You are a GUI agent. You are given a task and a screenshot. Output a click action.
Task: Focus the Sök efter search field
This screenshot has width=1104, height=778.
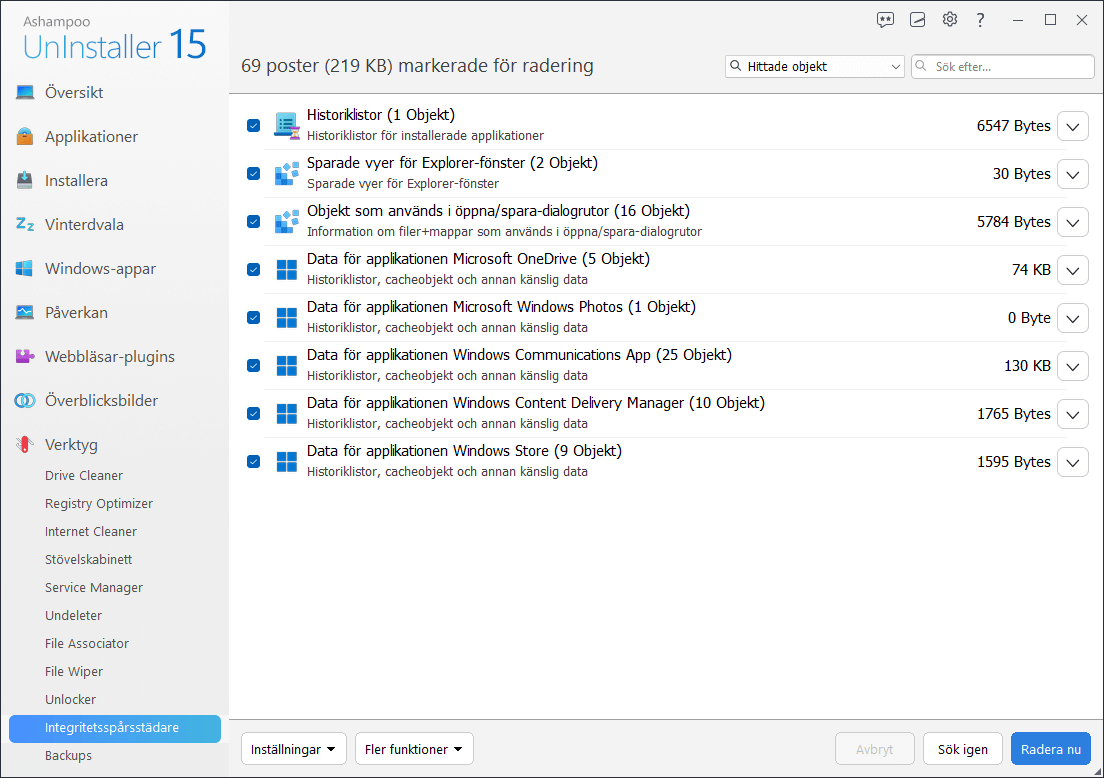click(1003, 66)
